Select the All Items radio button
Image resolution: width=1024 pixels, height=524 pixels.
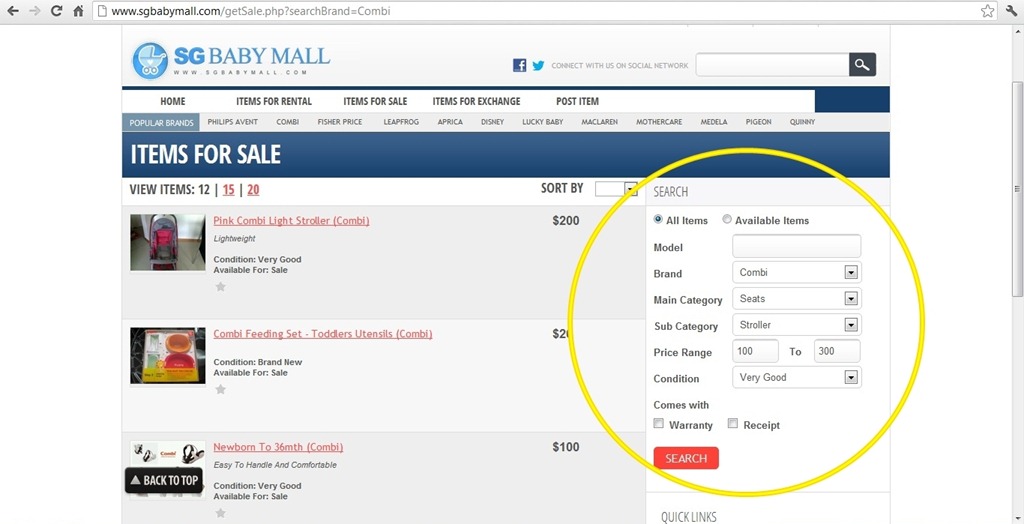[x=658, y=220]
